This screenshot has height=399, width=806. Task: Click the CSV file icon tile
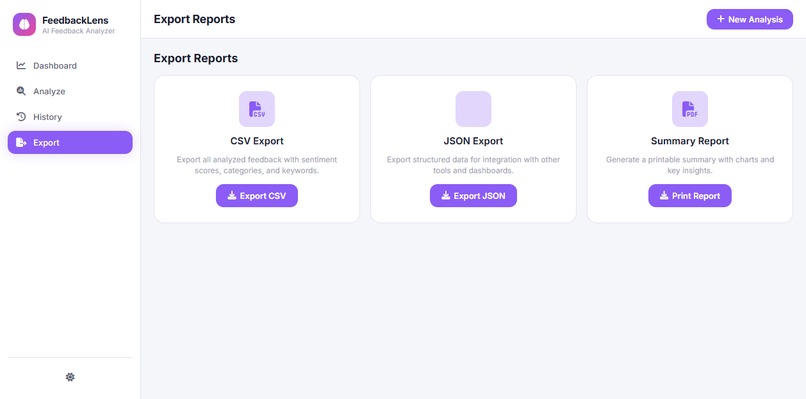[257, 109]
